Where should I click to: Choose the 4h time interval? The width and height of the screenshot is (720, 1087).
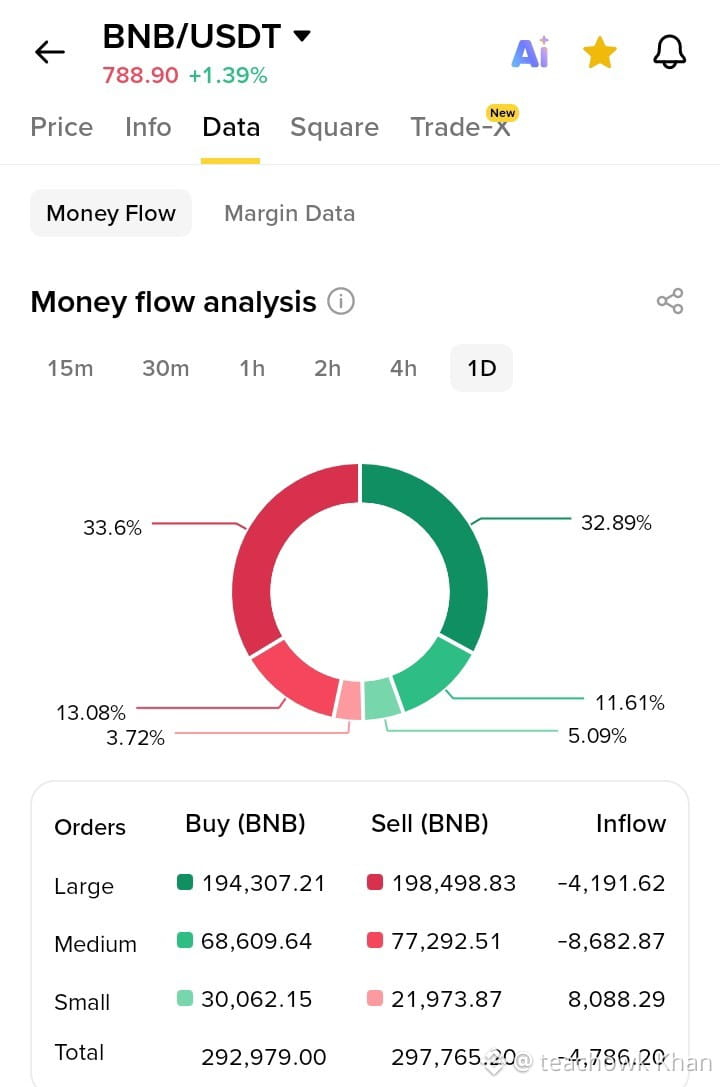point(403,368)
